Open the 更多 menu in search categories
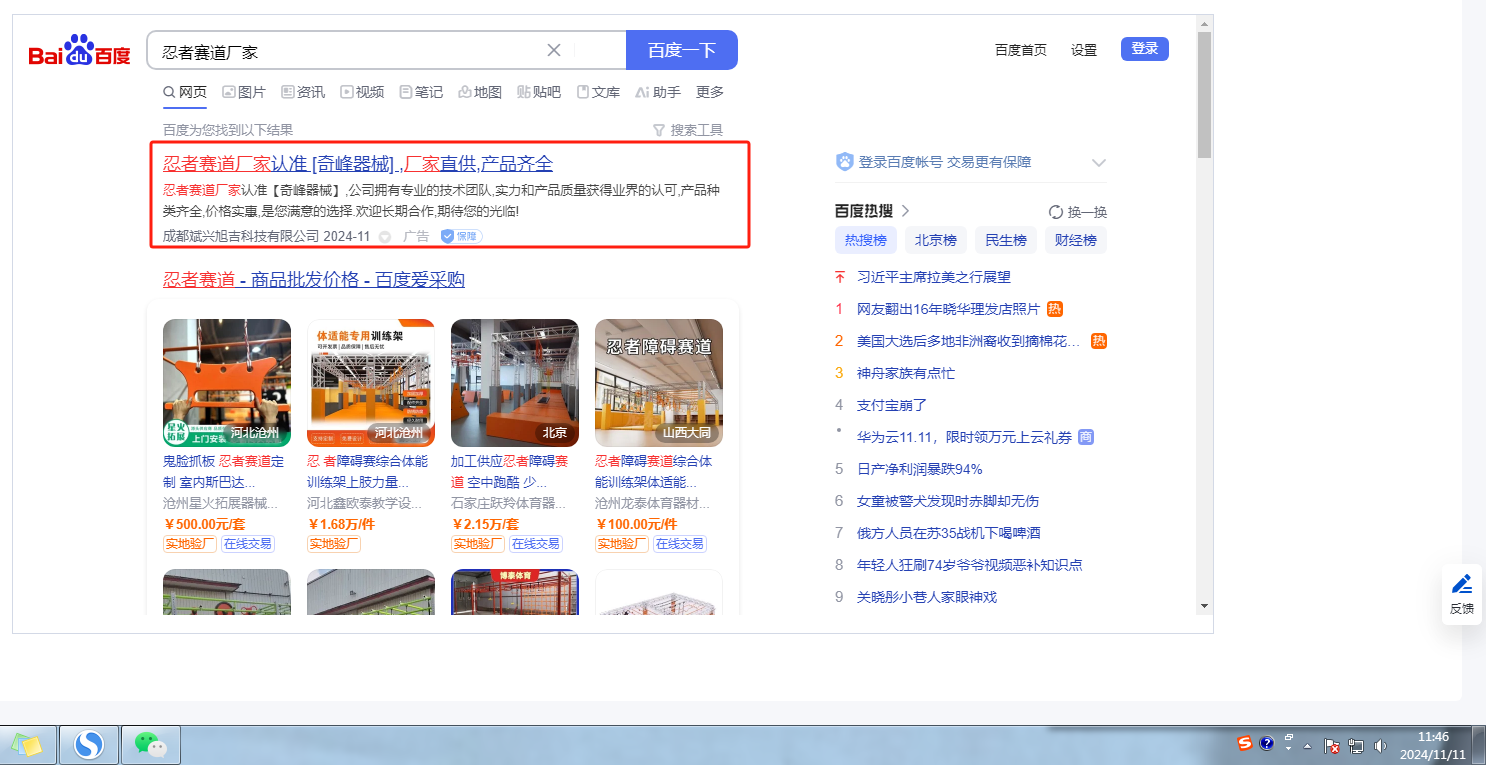The image size is (1486, 765). pyautogui.click(x=710, y=92)
